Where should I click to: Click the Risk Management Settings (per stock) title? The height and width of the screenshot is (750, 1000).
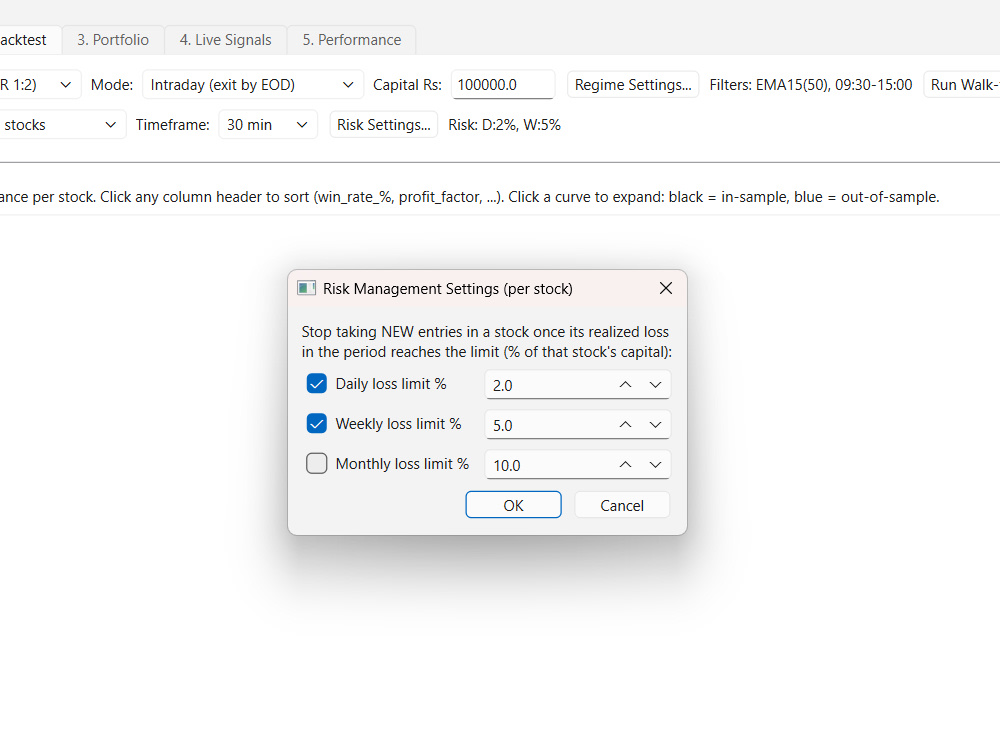click(x=447, y=289)
